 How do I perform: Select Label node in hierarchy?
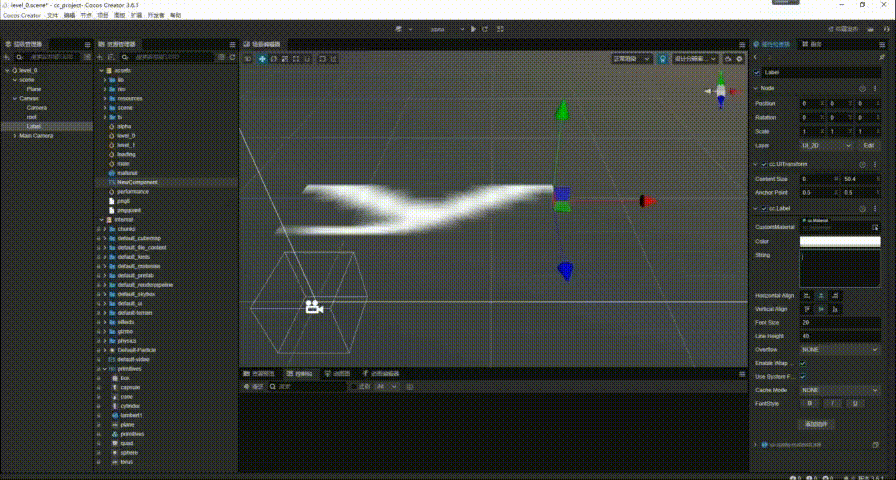pyautogui.click(x=34, y=126)
